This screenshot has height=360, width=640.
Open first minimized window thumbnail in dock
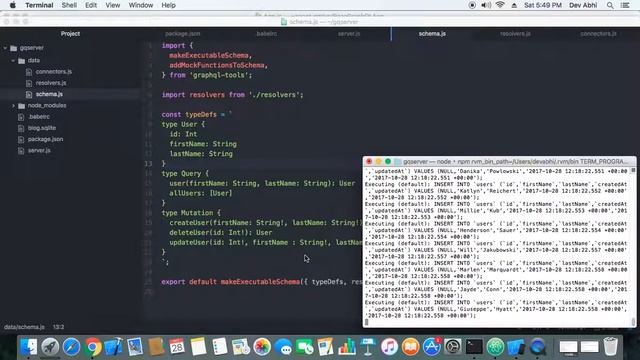coord(568,347)
